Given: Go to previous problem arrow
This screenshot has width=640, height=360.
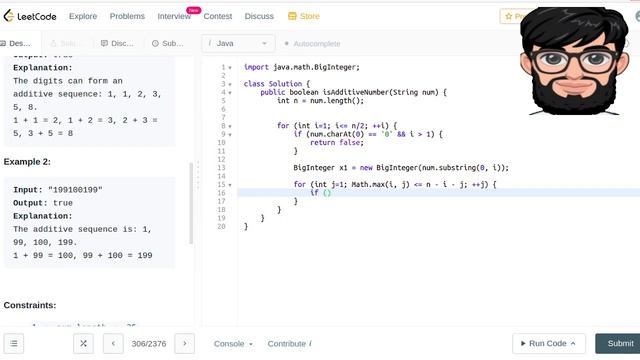Looking at the screenshot, I should pyautogui.click(x=113, y=344).
